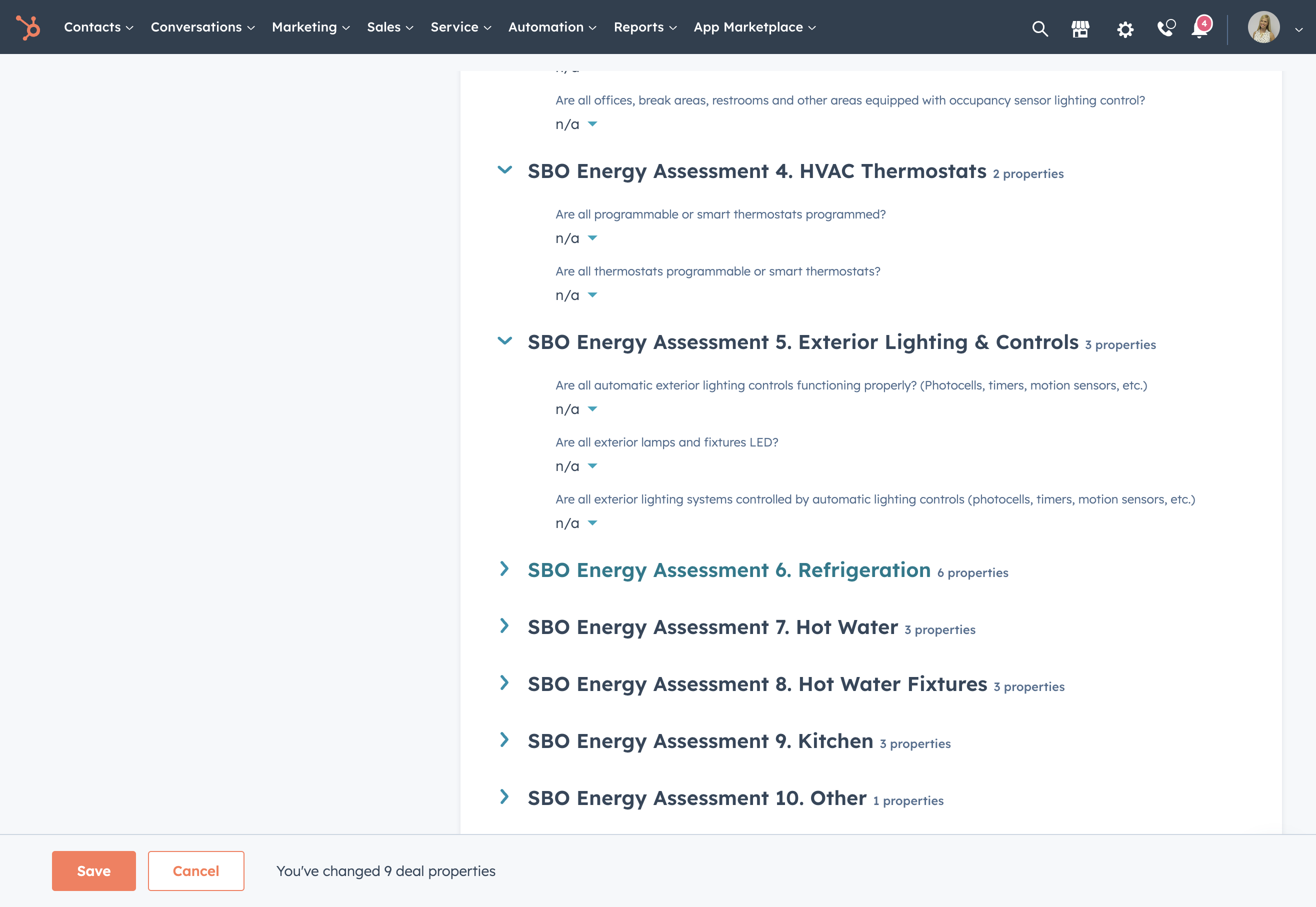Open n/a dropdown for exterior lamps LED question
This screenshot has width=1316, height=907.
[x=576, y=466]
